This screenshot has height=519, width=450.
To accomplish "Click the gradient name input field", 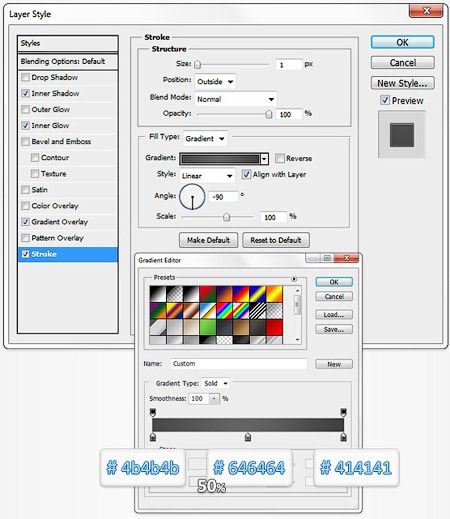I will tap(239, 364).
